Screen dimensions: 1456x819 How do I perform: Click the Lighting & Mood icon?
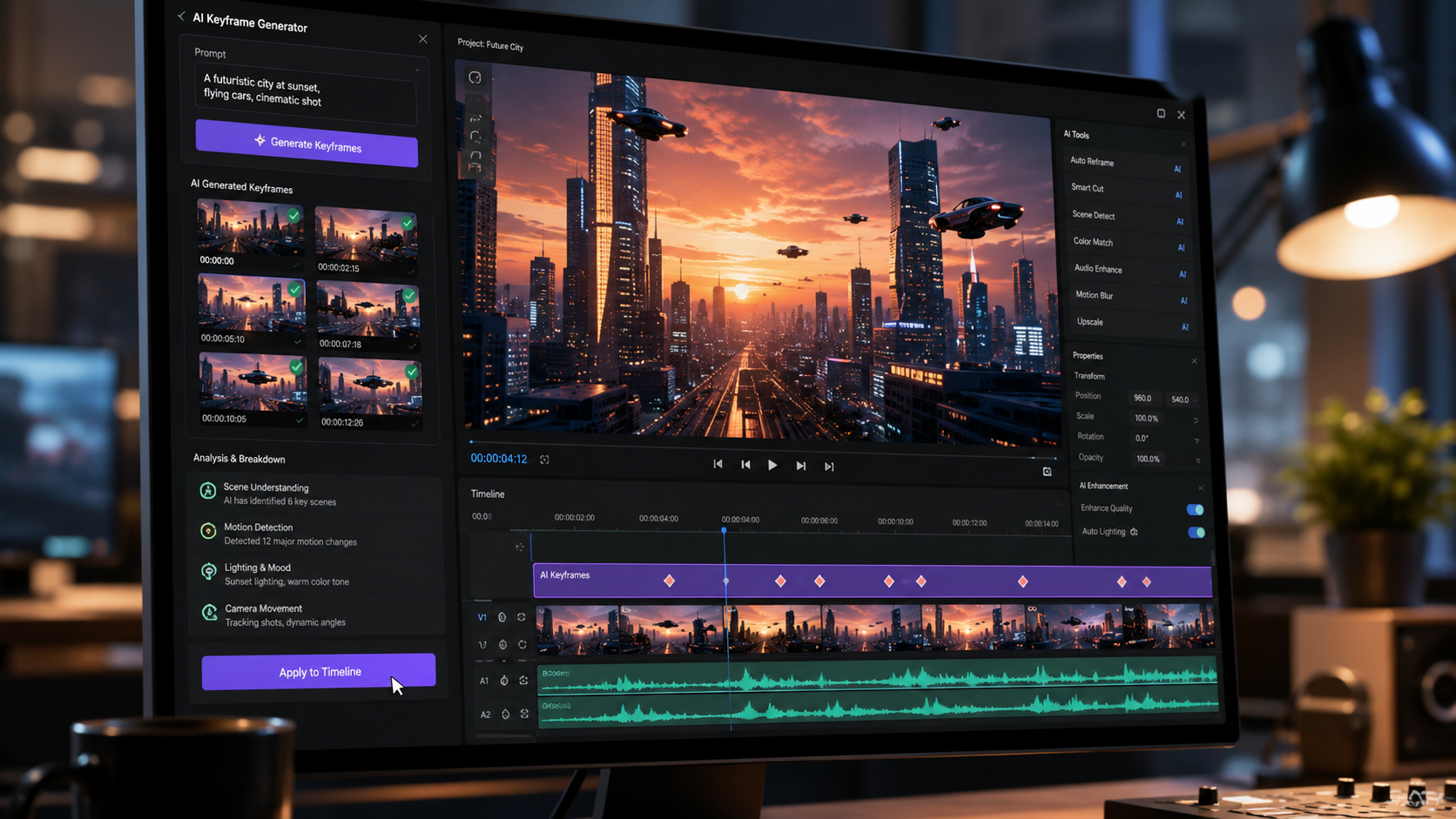pyautogui.click(x=209, y=571)
